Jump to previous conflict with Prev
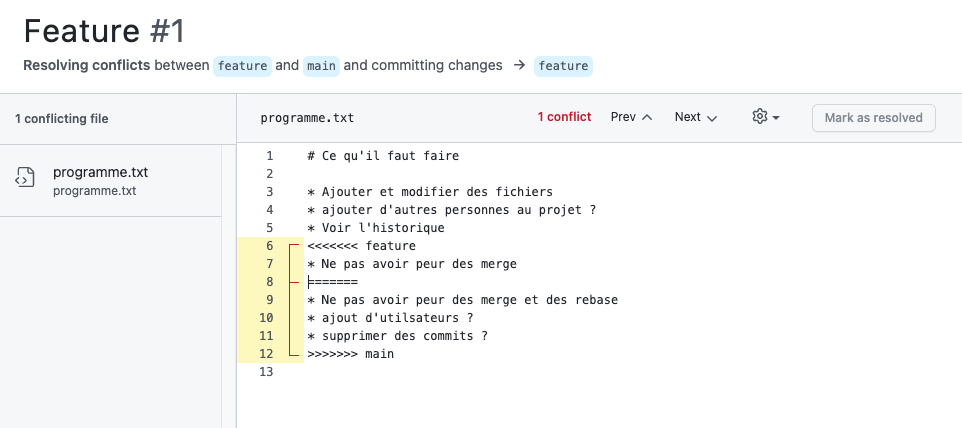 [631, 117]
